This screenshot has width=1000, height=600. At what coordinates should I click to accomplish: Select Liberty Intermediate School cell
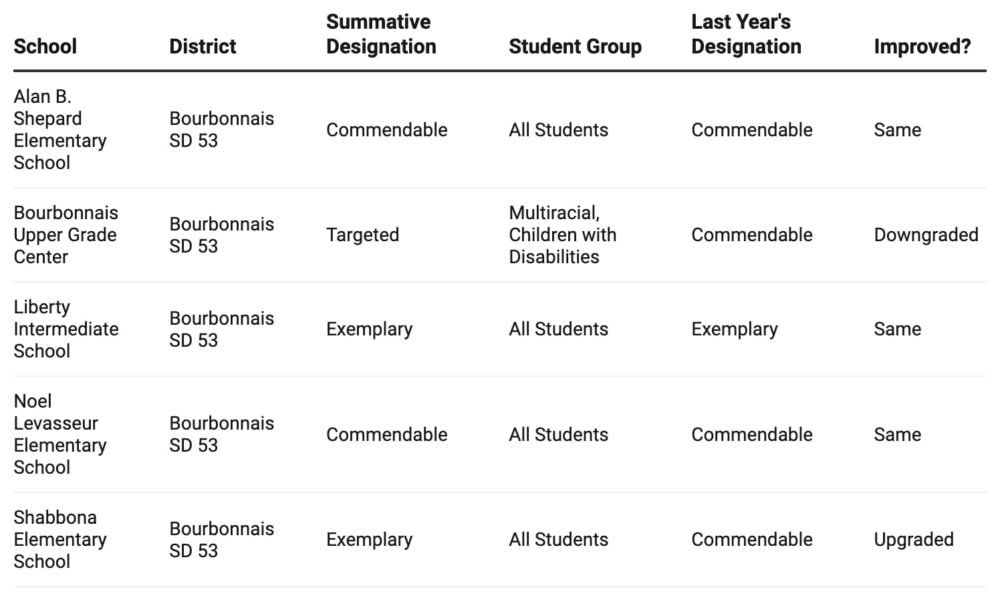[66, 329]
